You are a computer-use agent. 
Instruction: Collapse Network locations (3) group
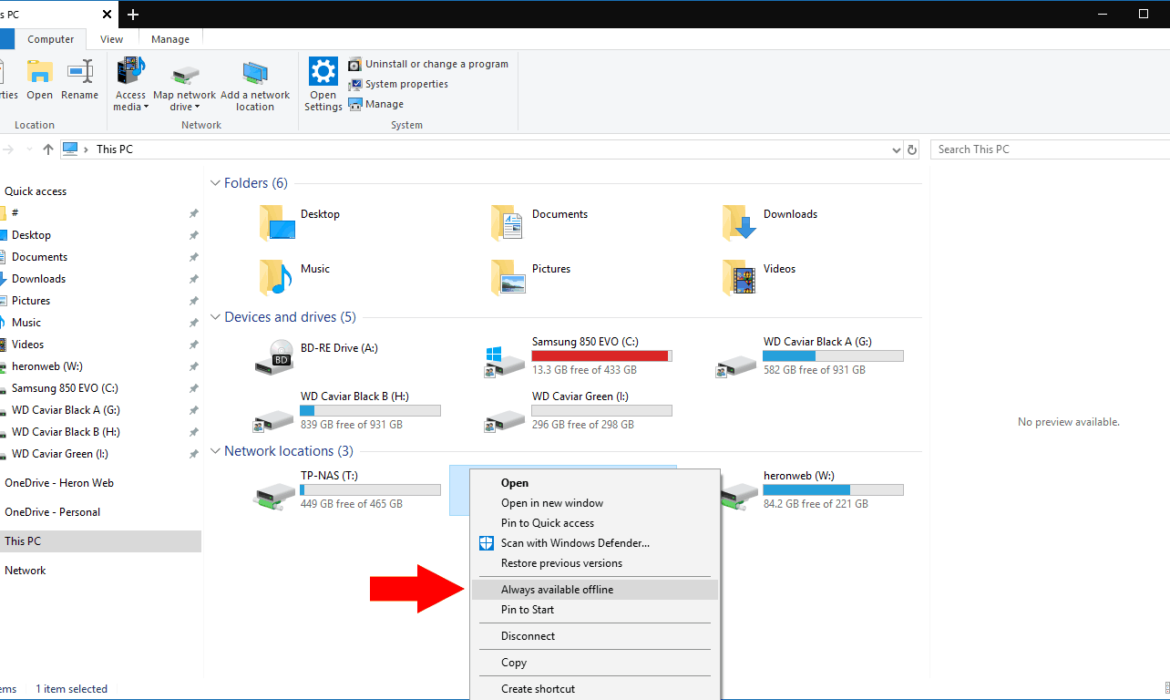[215, 451]
